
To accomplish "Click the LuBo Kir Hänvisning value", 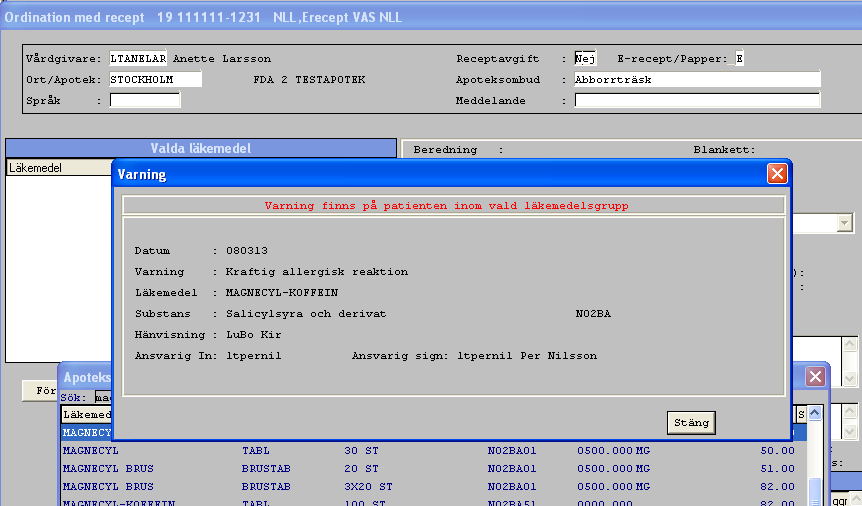I will click(x=253, y=334).
